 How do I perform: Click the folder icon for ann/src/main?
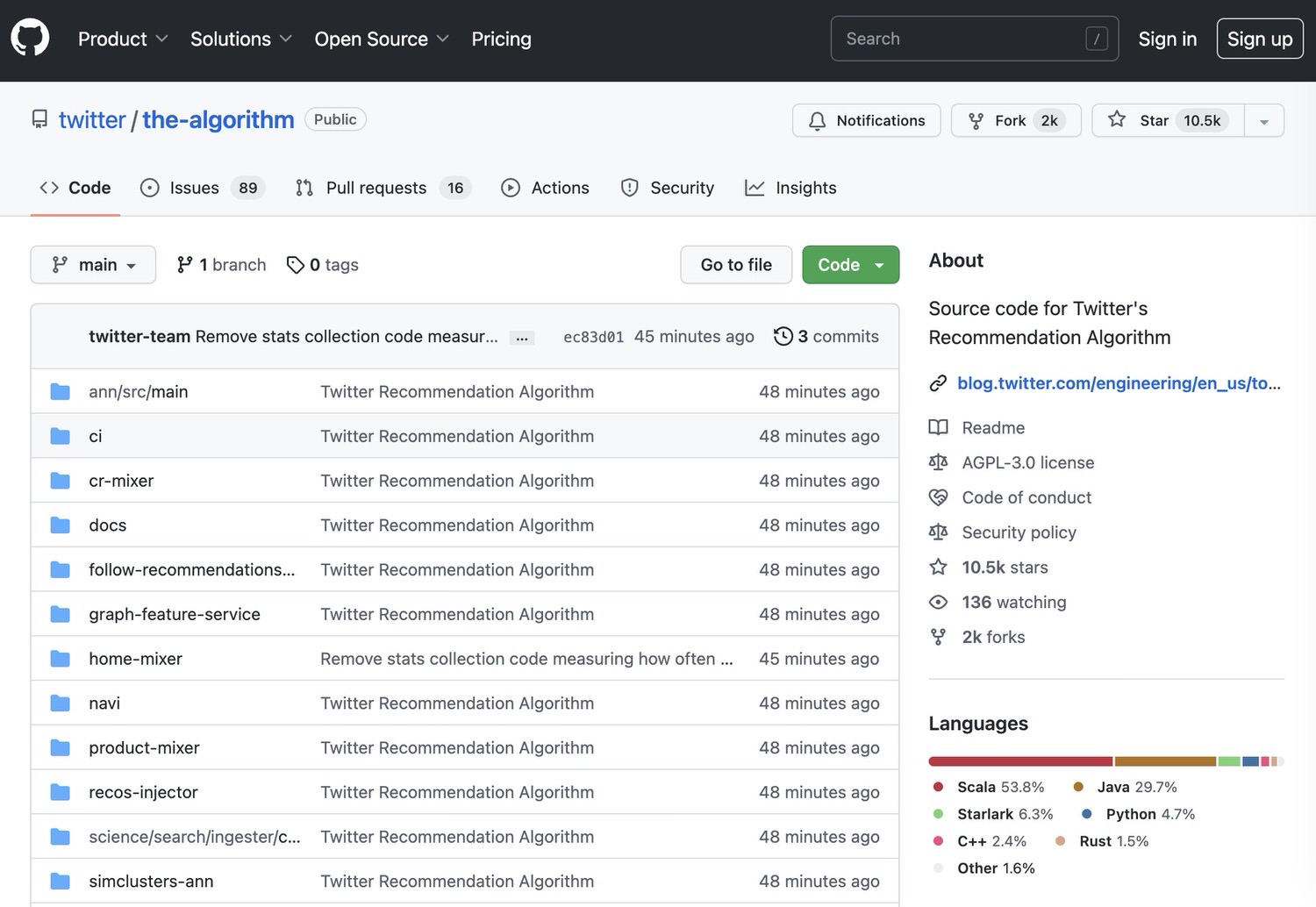(x=60, y=391)
